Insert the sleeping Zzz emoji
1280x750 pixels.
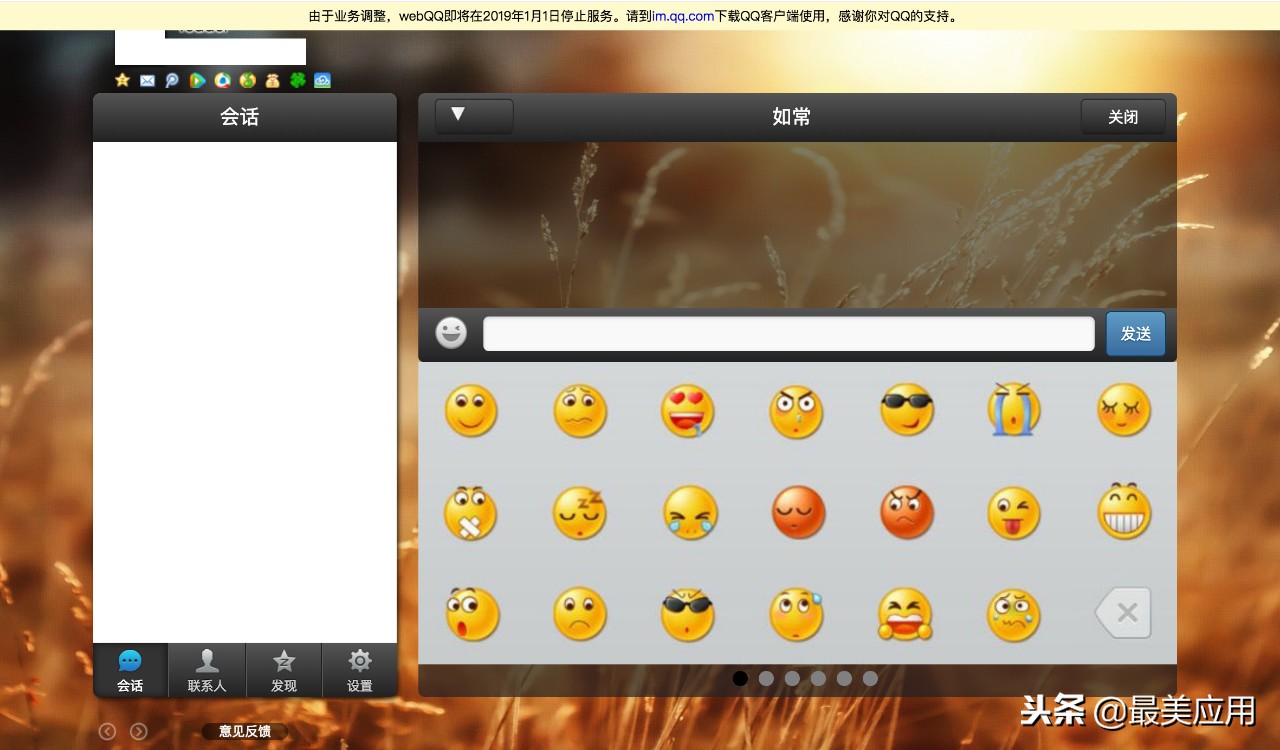(x=580, y=512)
